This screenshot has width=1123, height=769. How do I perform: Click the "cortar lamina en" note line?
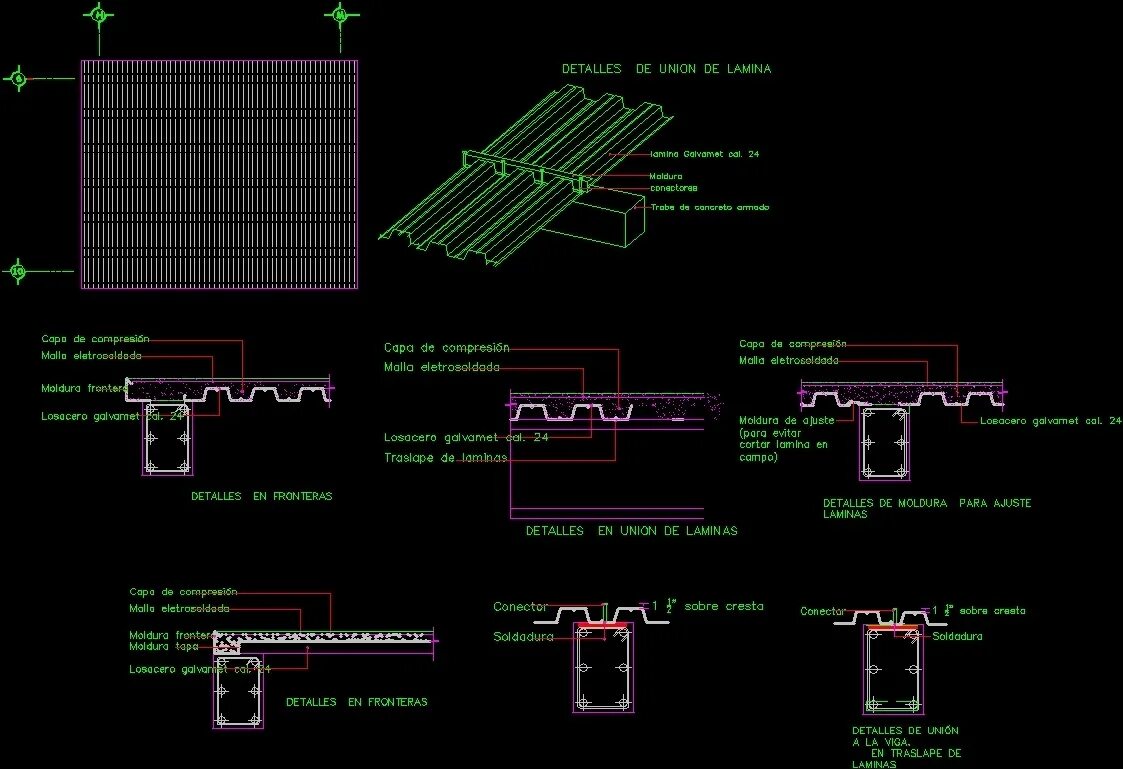click(784, 445)
